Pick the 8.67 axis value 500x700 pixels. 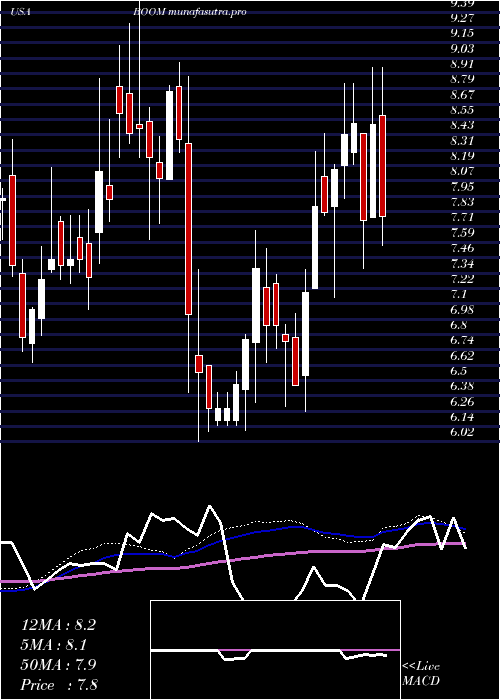pos(462,95)
